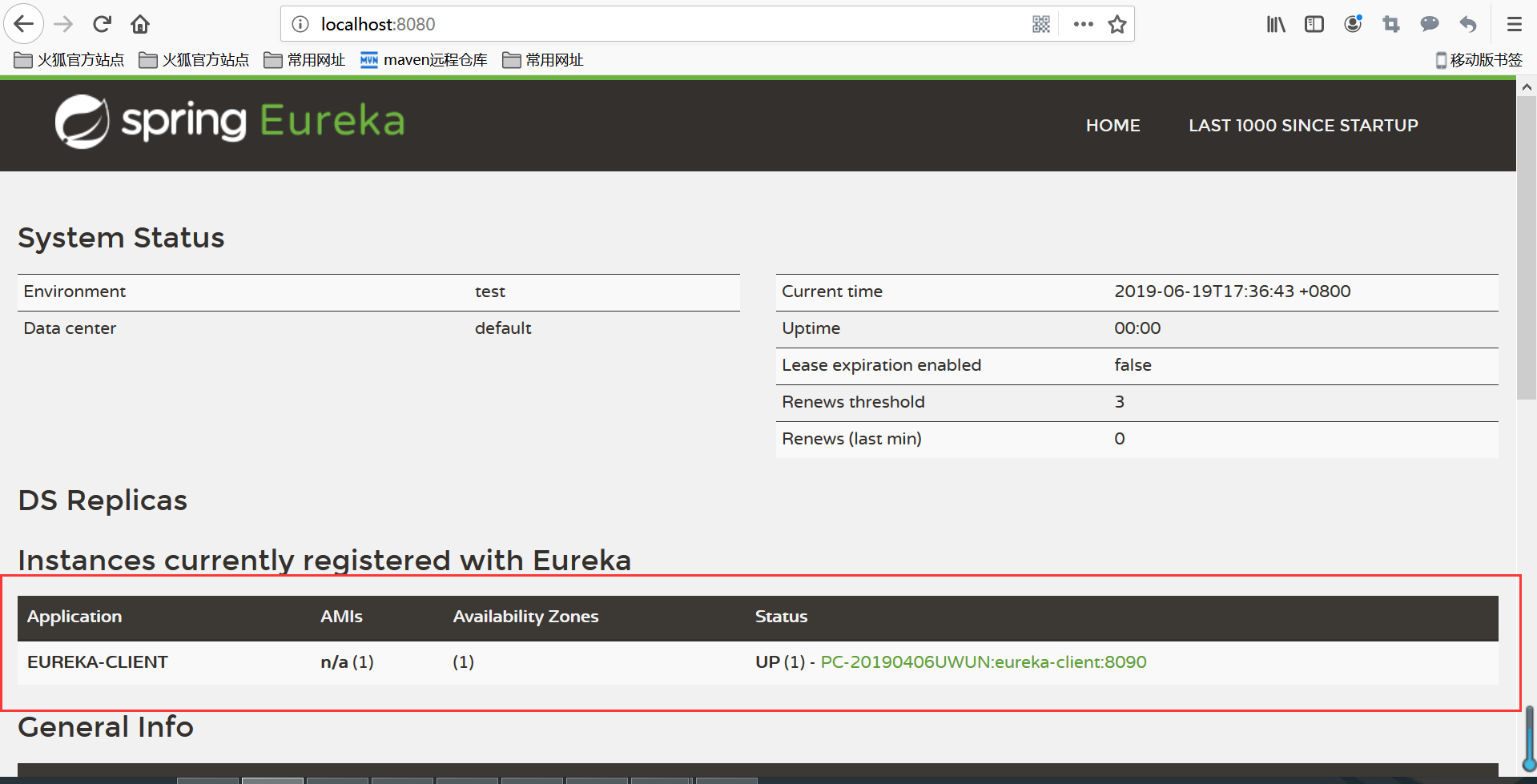Open the Firefox hamburger menu
1537x784 pixels.
(x=1514, y=24)
